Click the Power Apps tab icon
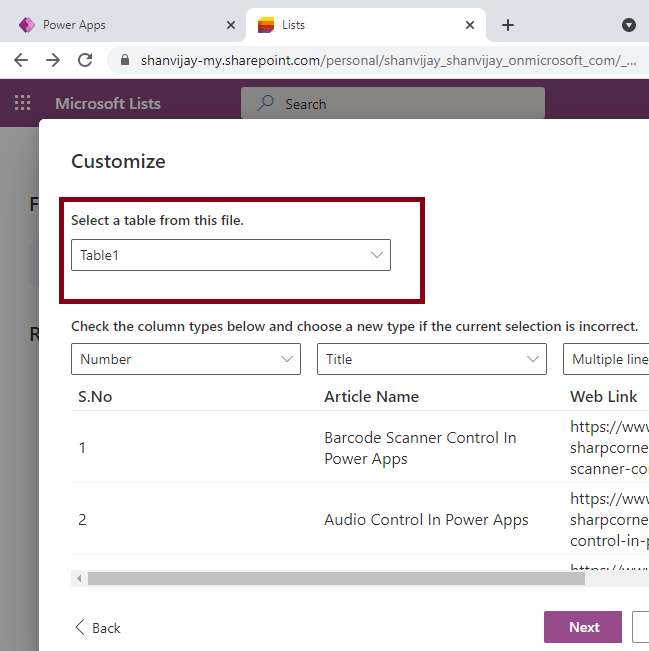The width and height of the screenshot is (649, 651). point(26,25)
